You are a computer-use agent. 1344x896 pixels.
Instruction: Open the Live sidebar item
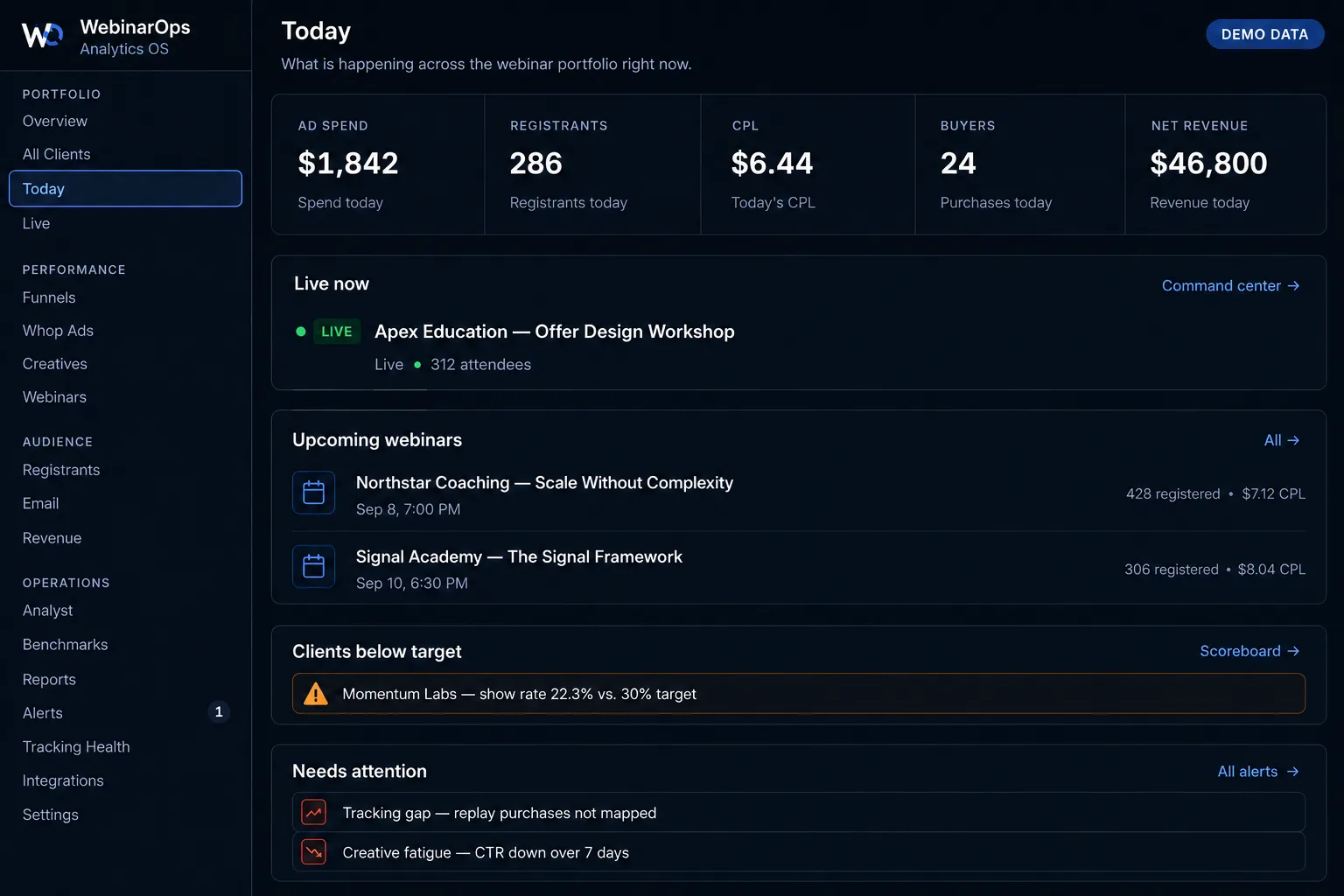36,223
